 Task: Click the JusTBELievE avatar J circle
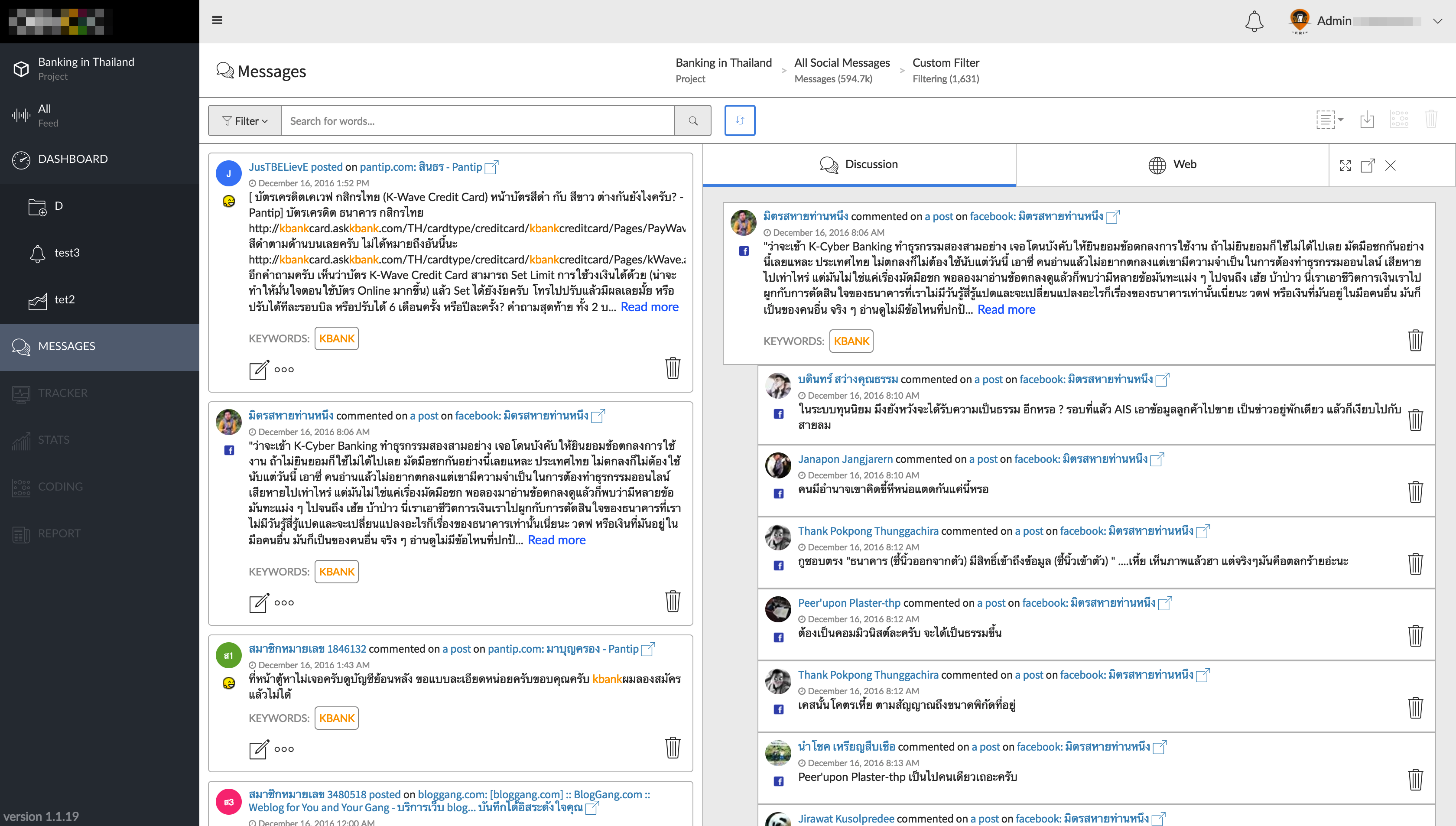[x=228, y=174]
